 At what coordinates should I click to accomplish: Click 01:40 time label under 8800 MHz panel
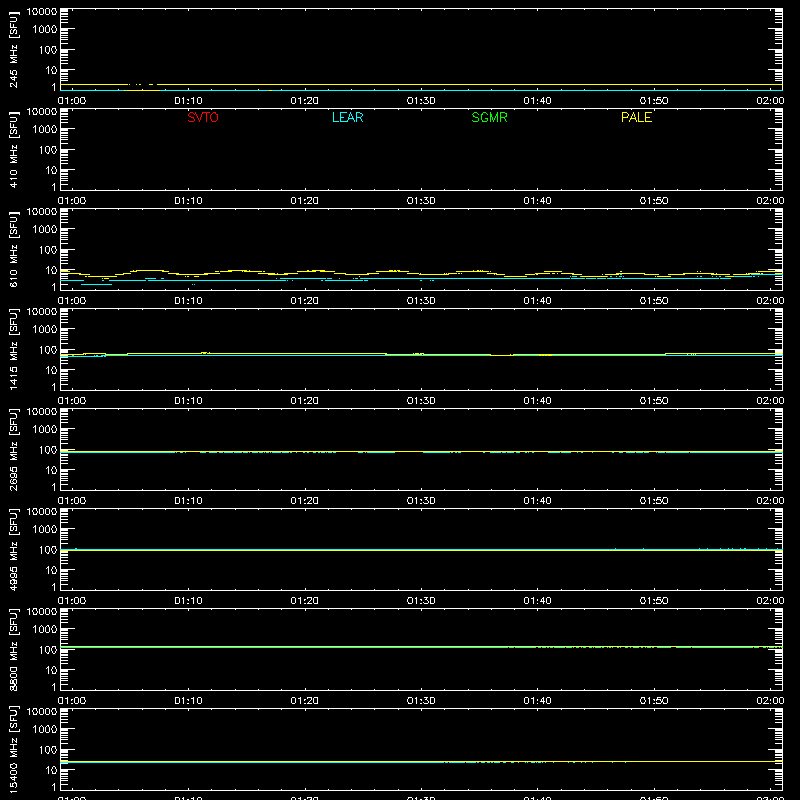coord(537,701)
